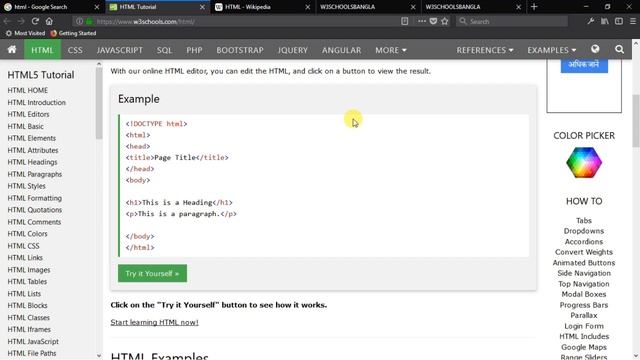This screenshot has width=640, height=360.
Task: Focus the browser Search box
Action: pyautogui.click(x=512, y=21)
